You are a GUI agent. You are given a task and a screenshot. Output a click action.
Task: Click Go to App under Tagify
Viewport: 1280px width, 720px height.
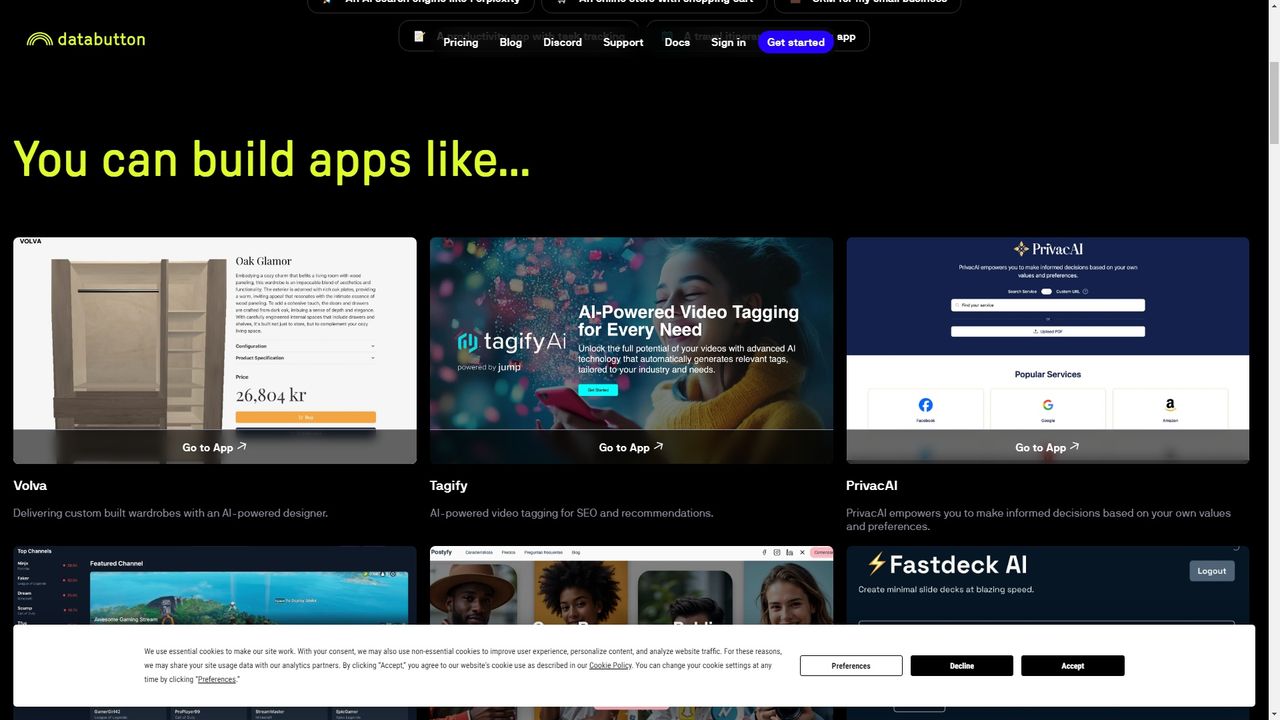631,447
